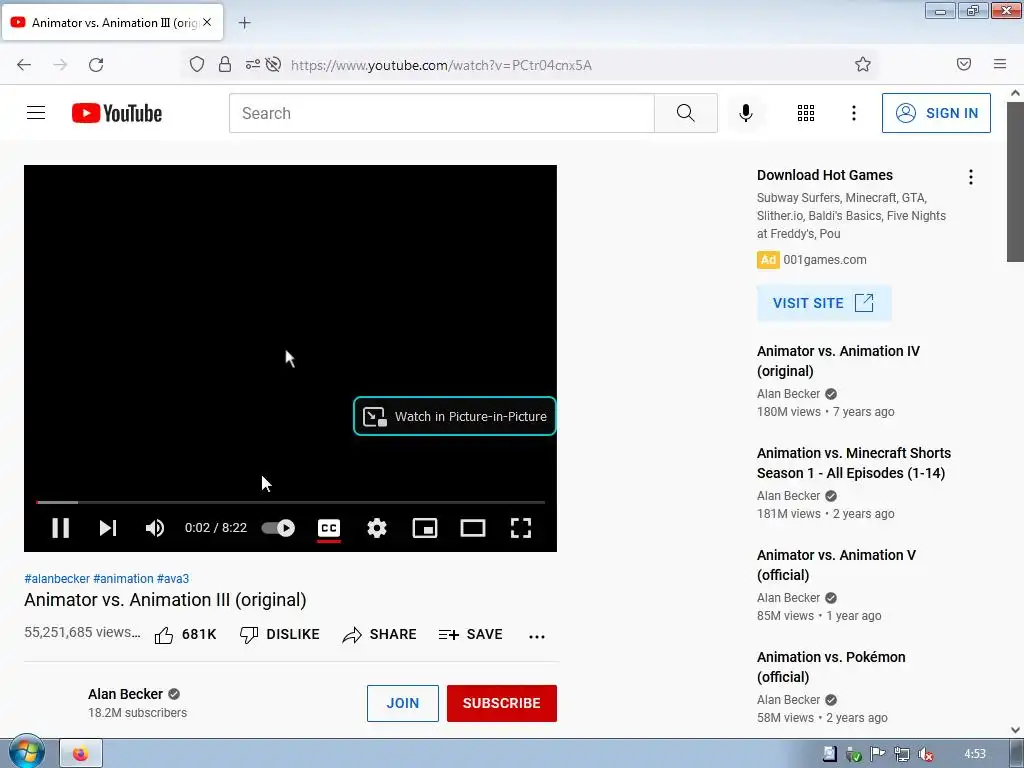
Task: Subscribe to Alan Becker
Action: [x=502, y=703]
